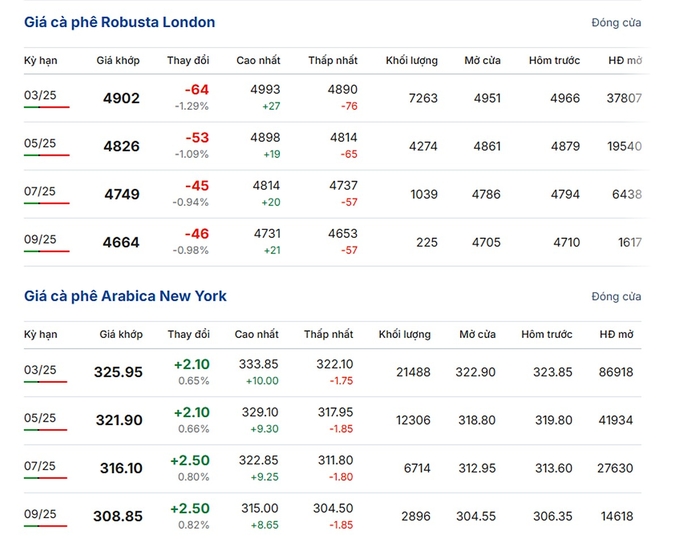The height and width of the screenshot is (539, 680).
Task: Click the previous day price 313.60
Action: coord(553,469)
